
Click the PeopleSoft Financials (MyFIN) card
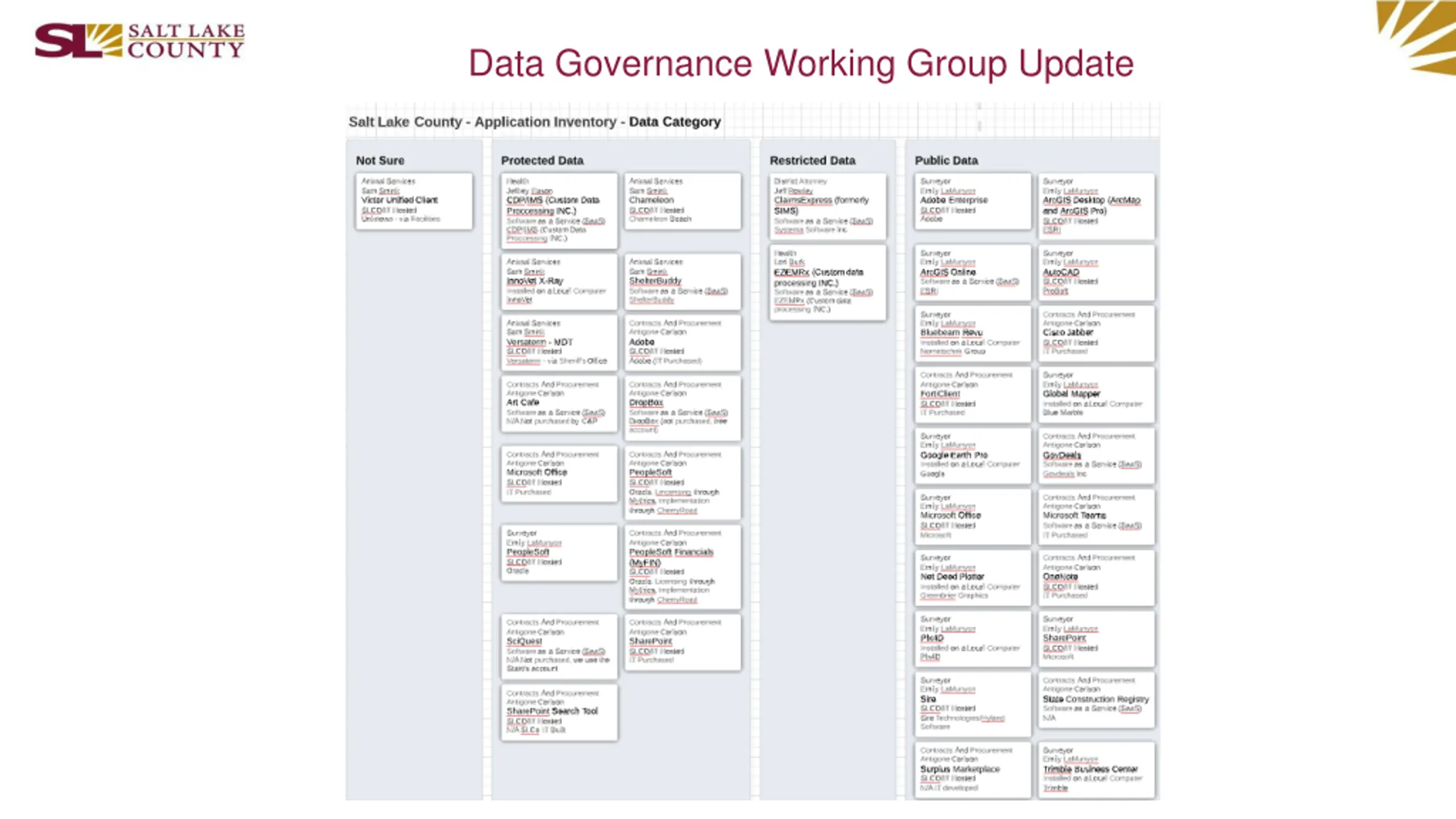682,567
